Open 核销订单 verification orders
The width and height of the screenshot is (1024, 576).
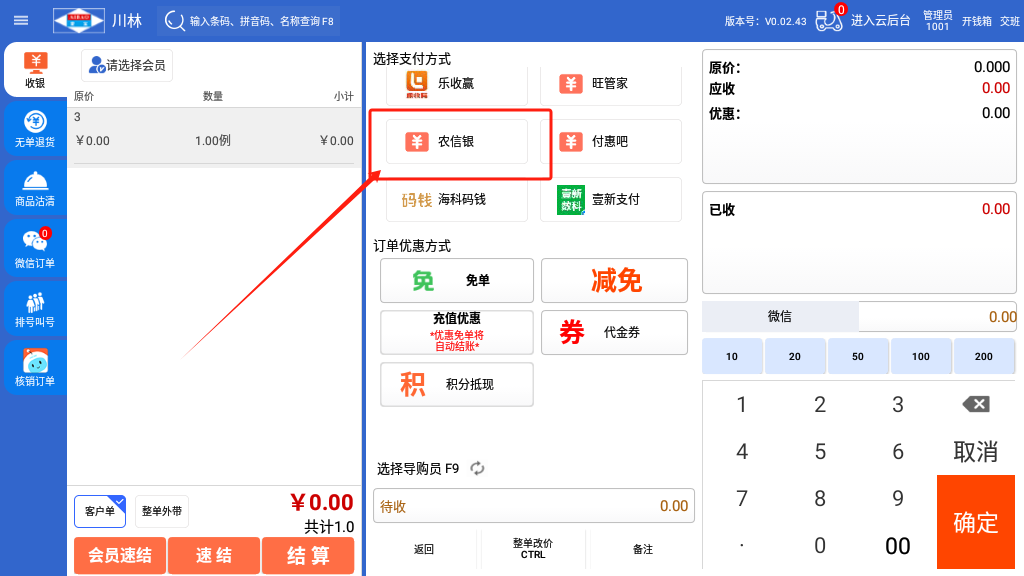click(35, 367)
